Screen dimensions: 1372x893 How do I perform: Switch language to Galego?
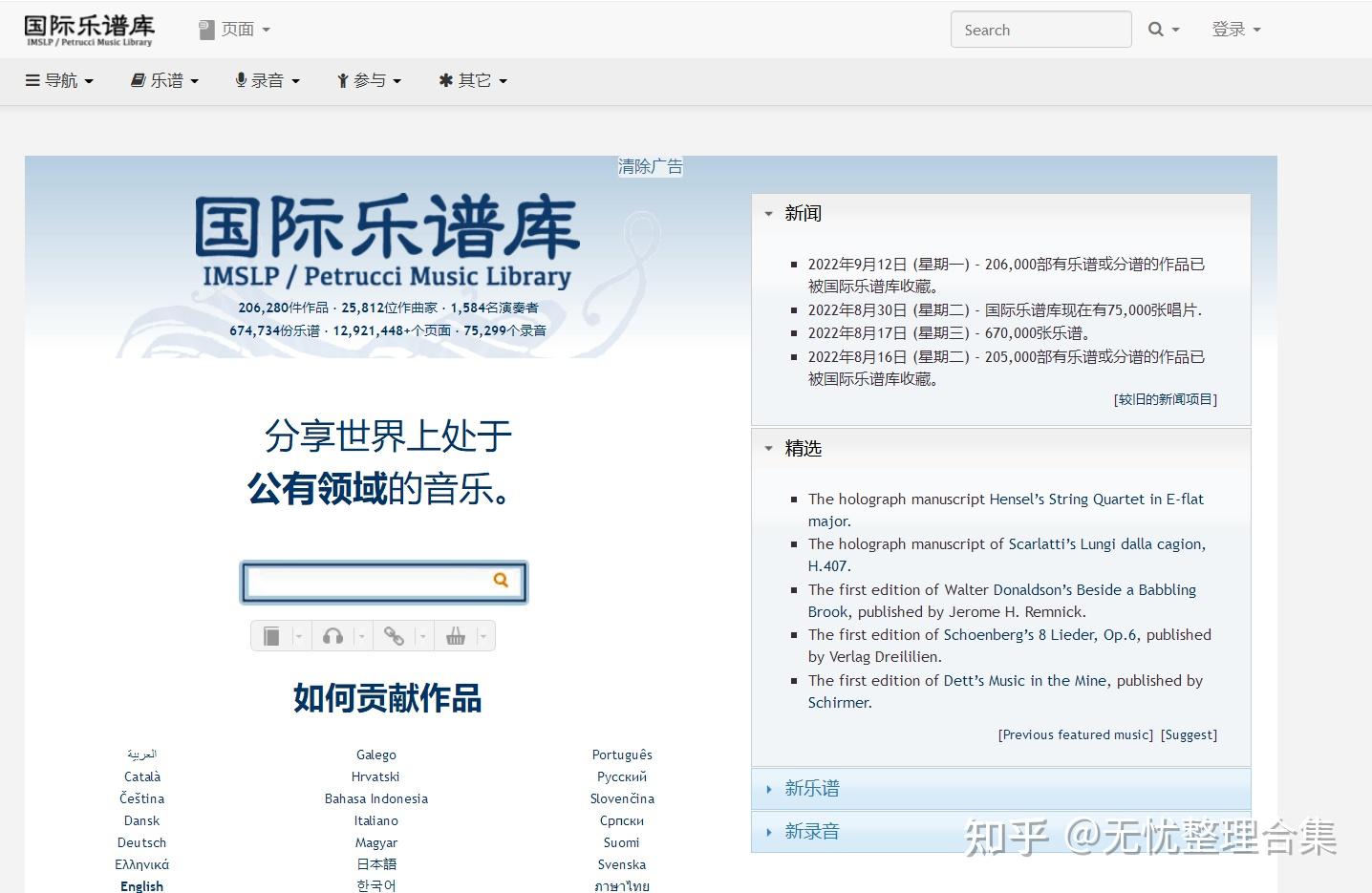point(376,755)
